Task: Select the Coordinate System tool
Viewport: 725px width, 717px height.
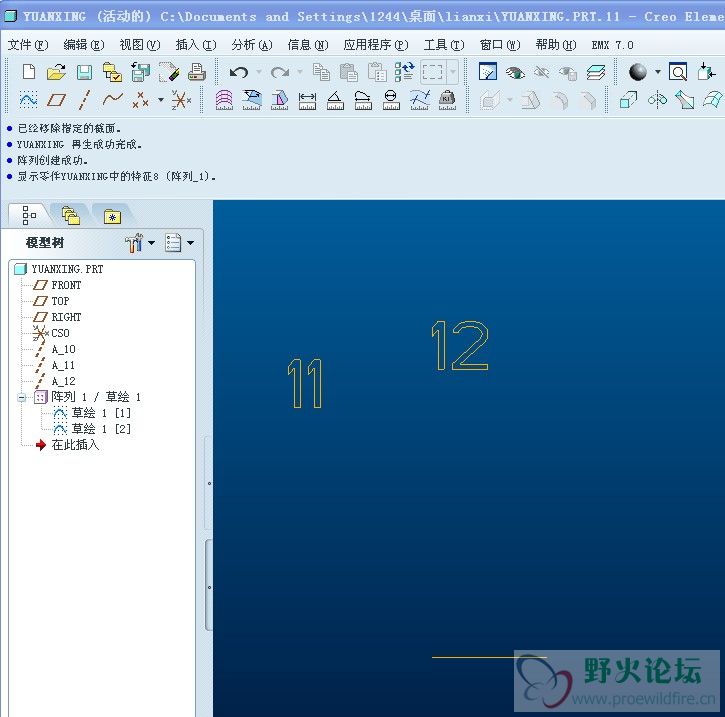Action: click(180, 100)
